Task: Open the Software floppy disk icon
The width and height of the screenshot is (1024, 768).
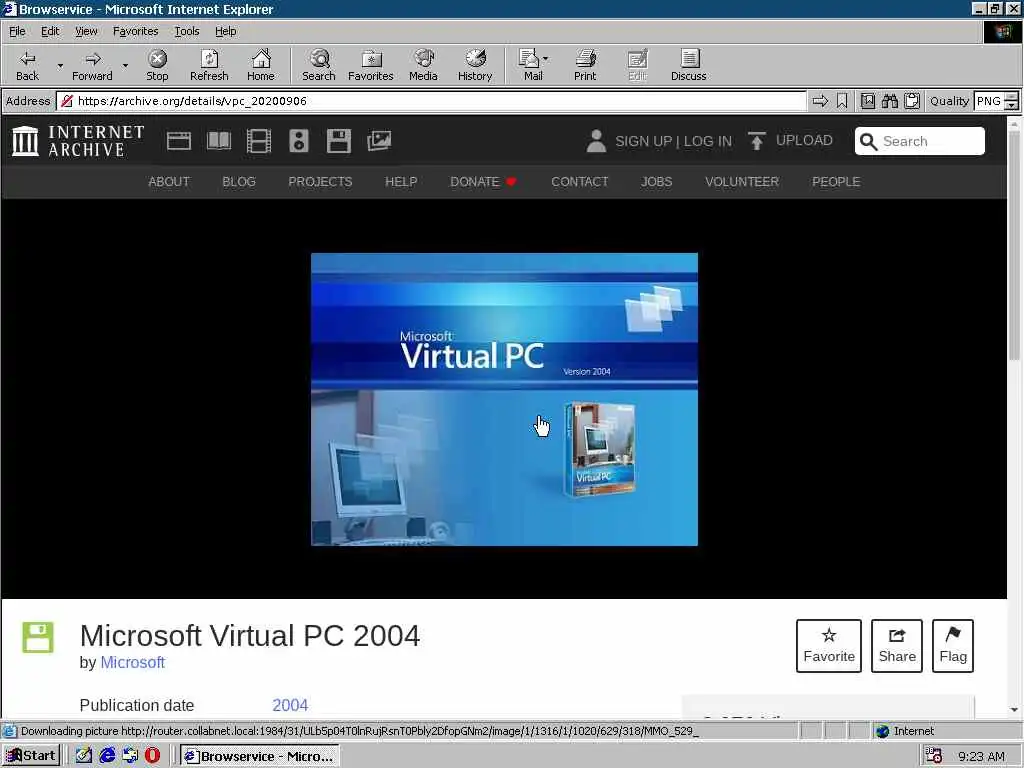Action: (x=338, y=141)
